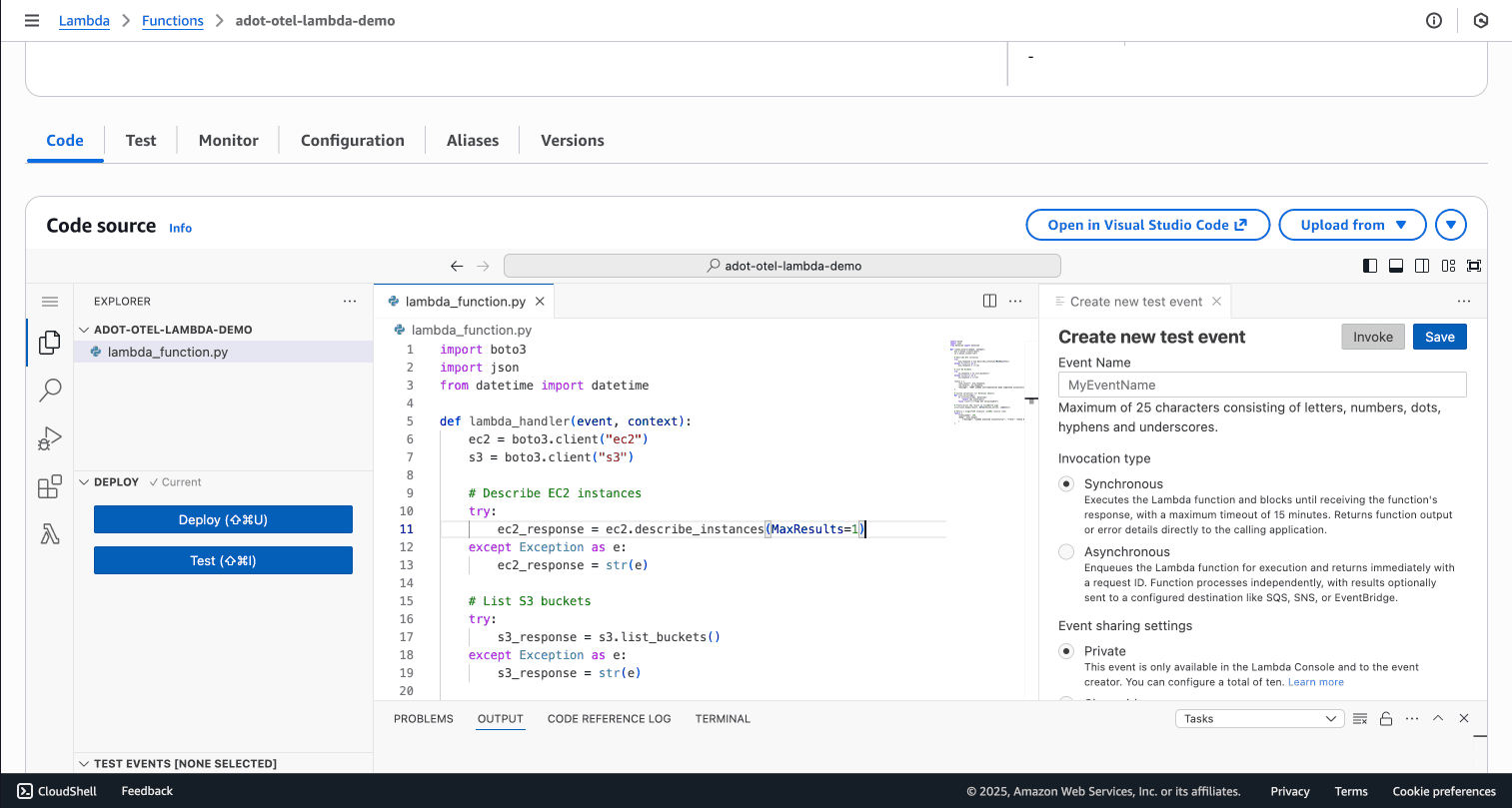Select the AWS Lambda sidebar icon
The height and width of the screenshot is (808, 1512).
point(49,534)
